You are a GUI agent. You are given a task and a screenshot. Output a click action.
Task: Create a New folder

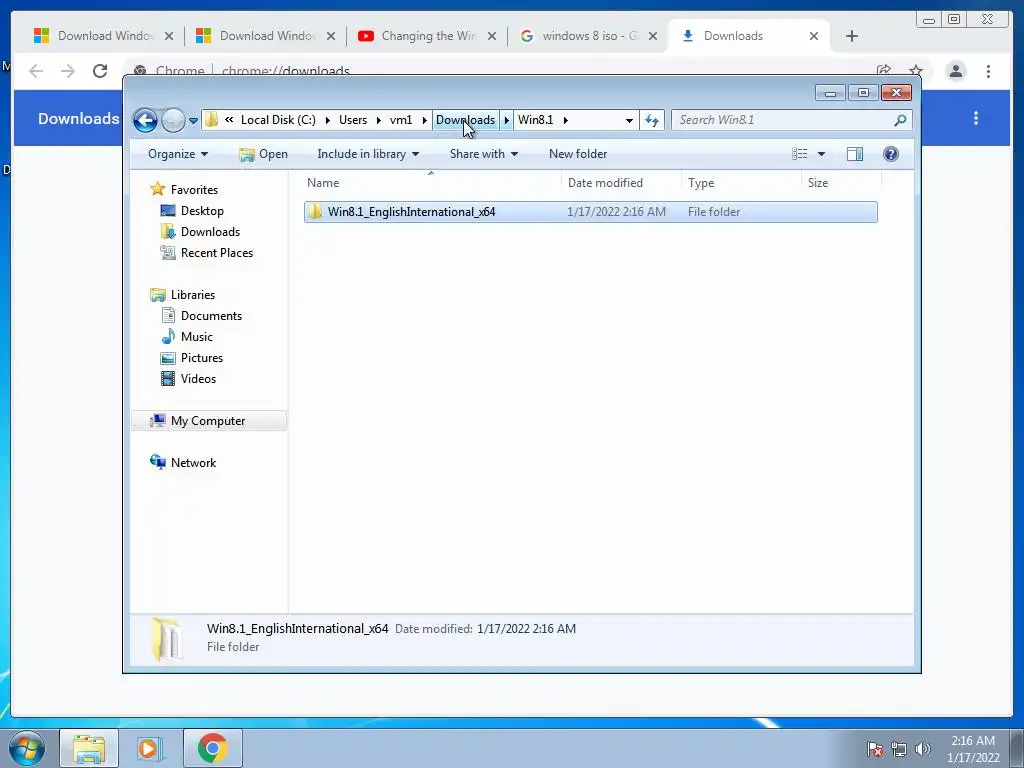(578, 154)
